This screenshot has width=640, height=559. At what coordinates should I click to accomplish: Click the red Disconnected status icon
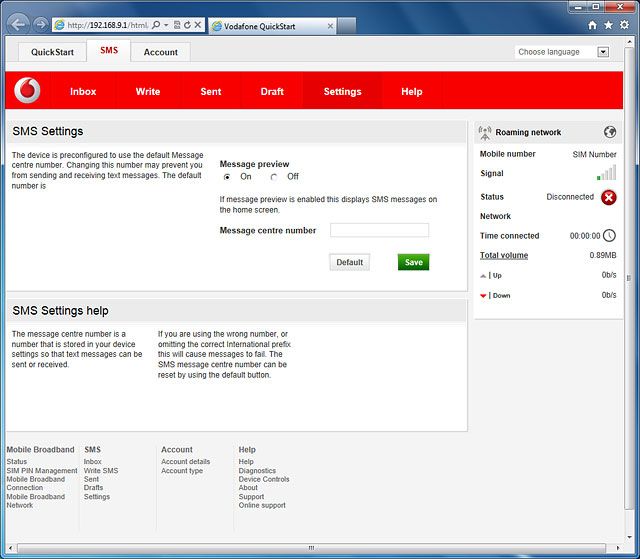[609, 197]
